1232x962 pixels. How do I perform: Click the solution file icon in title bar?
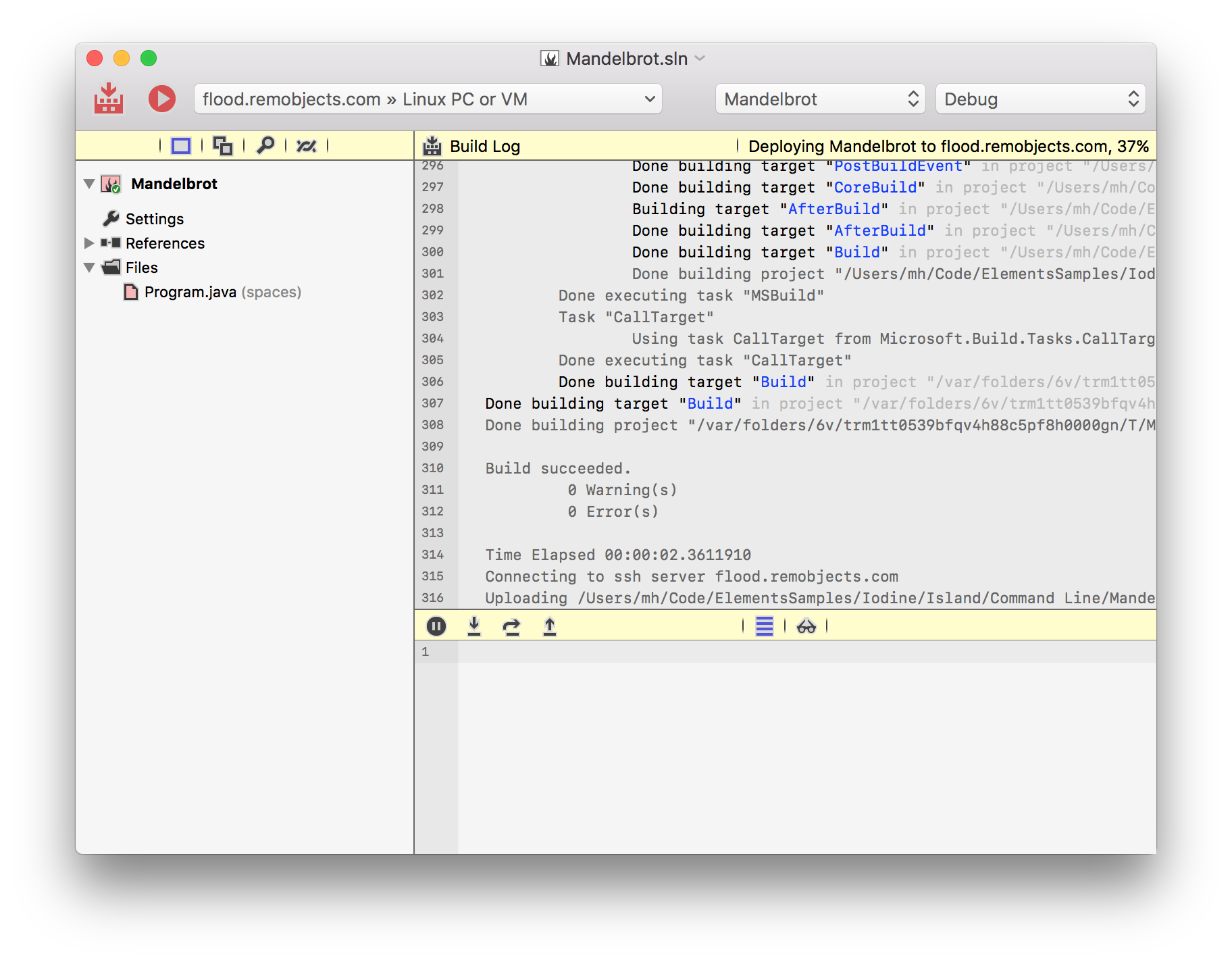coord(550,59)
